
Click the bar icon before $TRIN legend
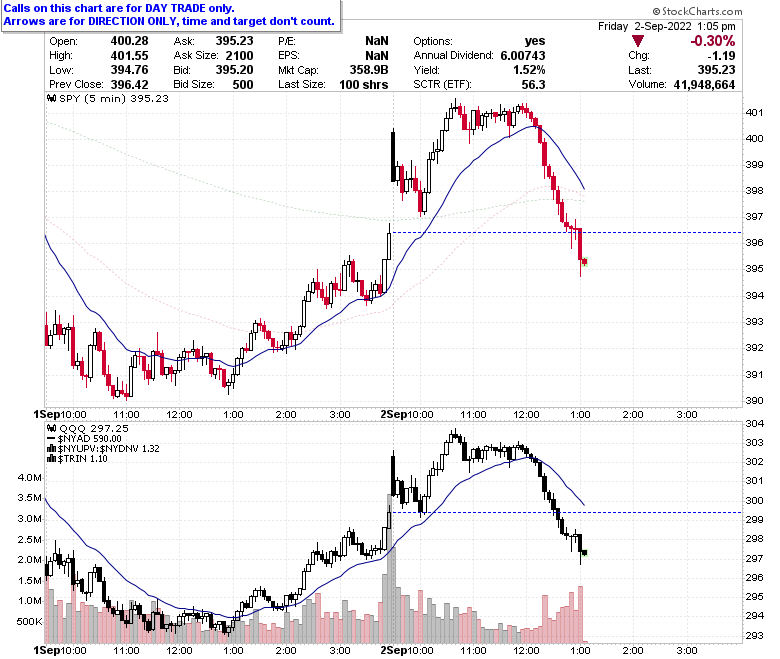click(x=51, y=459)
